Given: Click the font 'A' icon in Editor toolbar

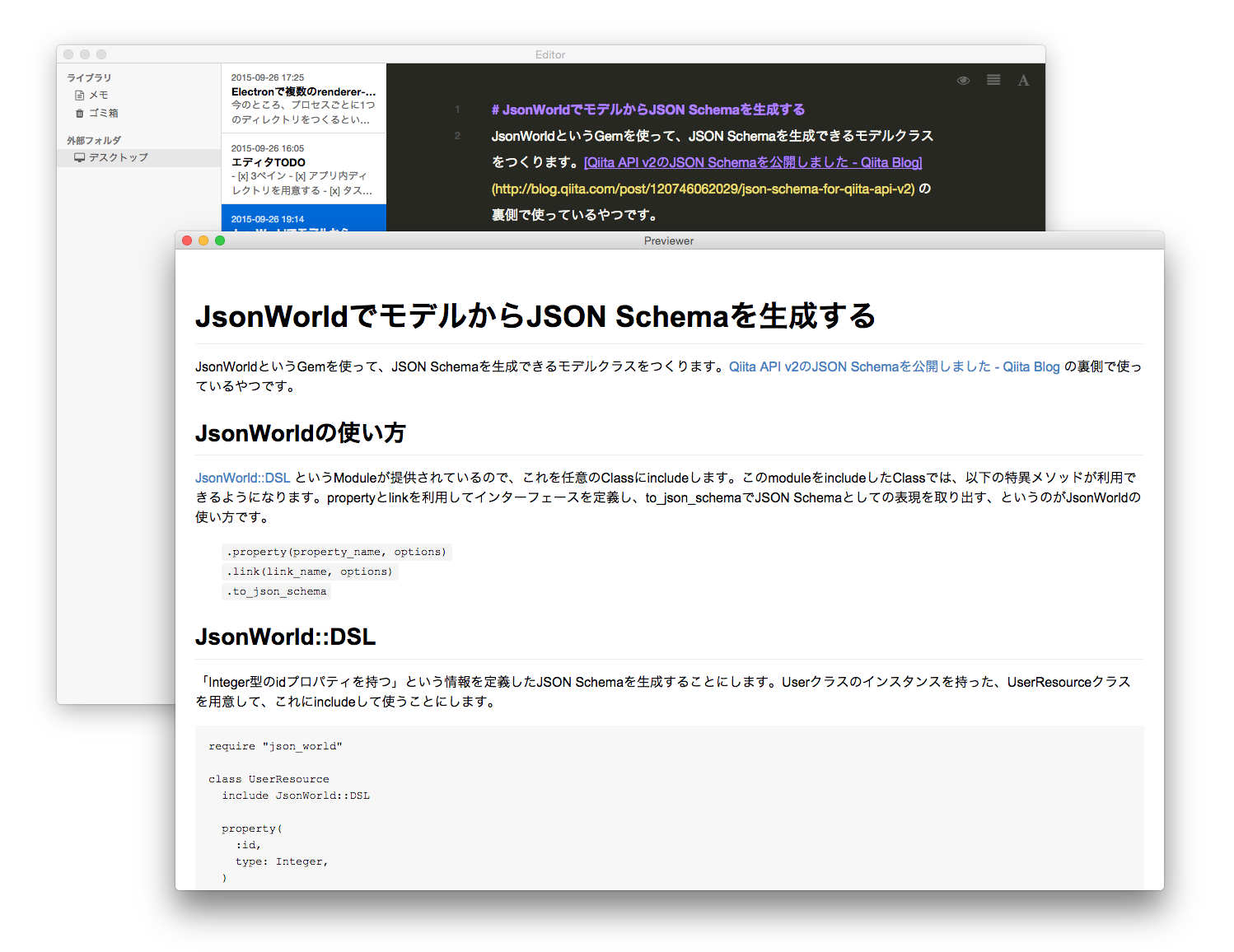Looking at the screenshot, I should tap(1023, 80).
